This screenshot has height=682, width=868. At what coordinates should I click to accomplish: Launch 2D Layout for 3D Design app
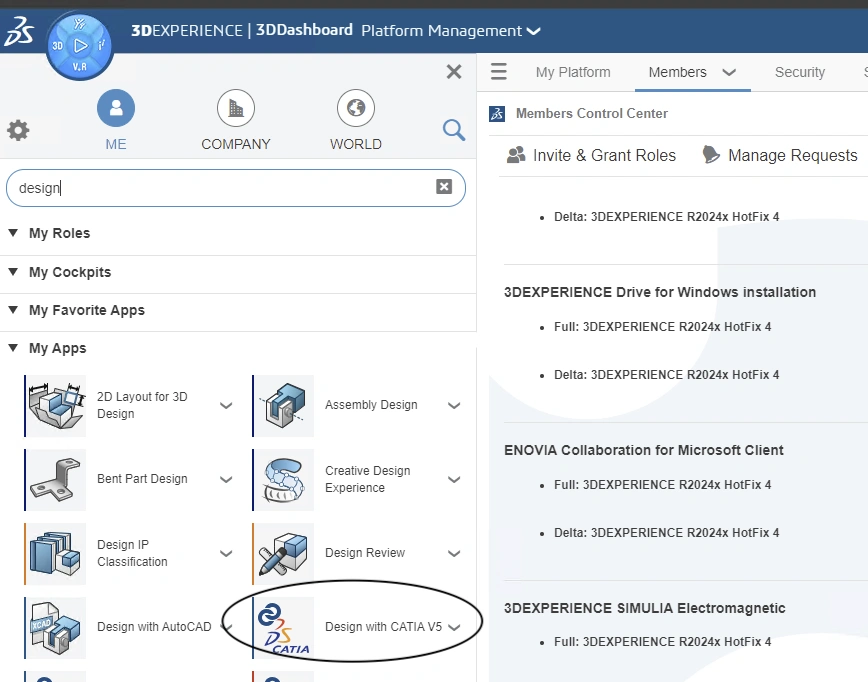point(56,405)
